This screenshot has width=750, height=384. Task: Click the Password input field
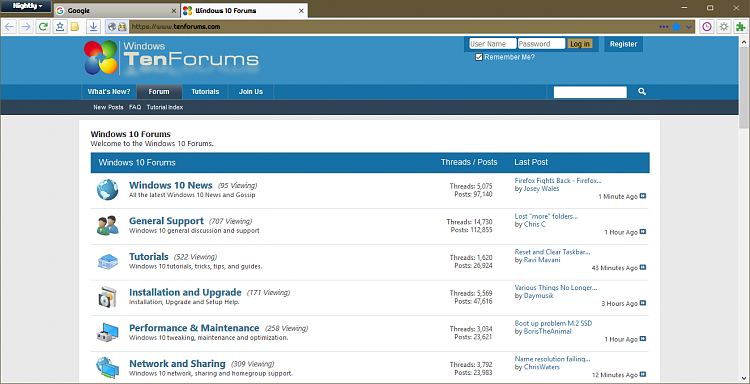541,44
